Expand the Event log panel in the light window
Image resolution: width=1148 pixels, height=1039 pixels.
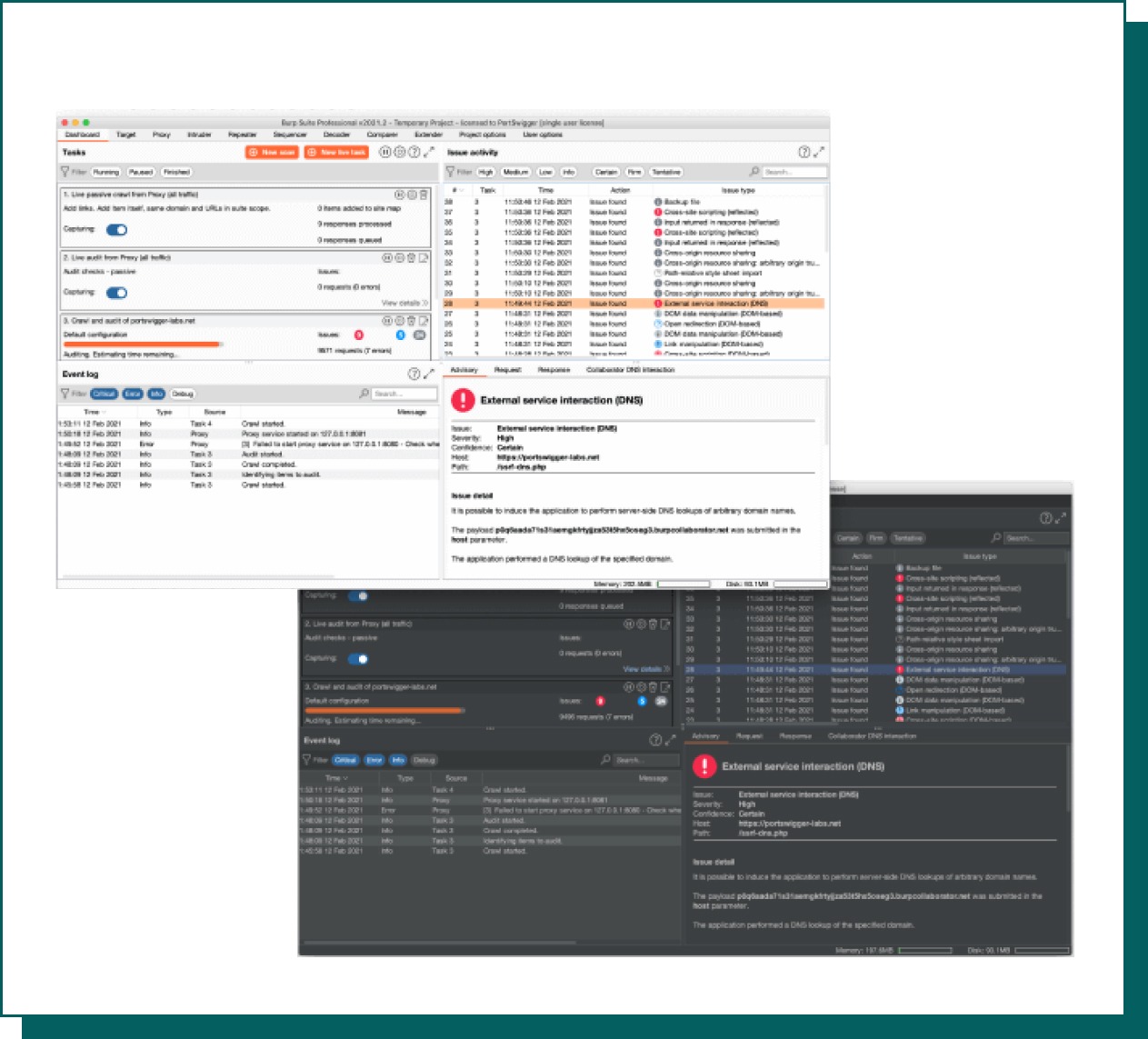coord(429,374)
